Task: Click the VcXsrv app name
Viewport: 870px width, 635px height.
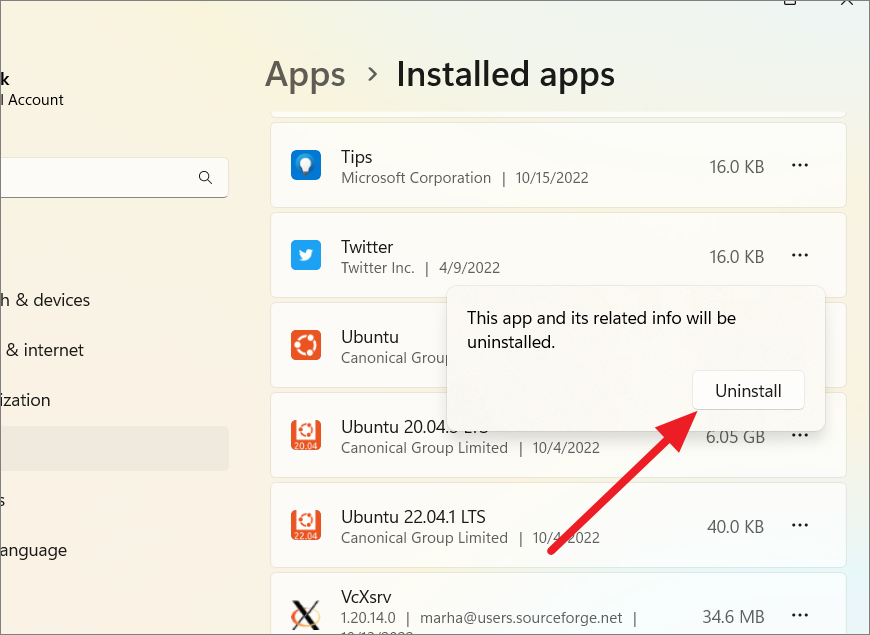Action: click(366, 597)
